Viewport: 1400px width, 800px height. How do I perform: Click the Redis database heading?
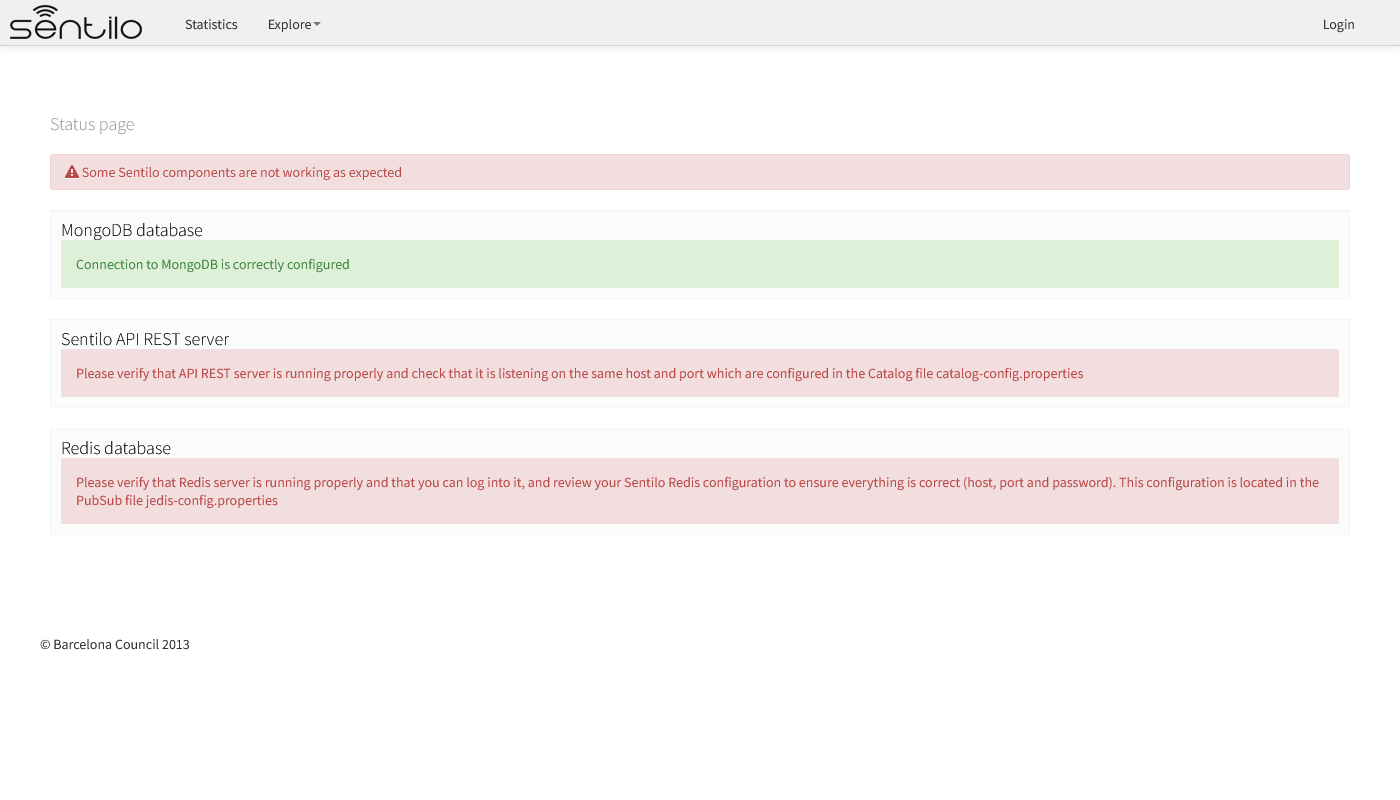[x=116, y=448]
